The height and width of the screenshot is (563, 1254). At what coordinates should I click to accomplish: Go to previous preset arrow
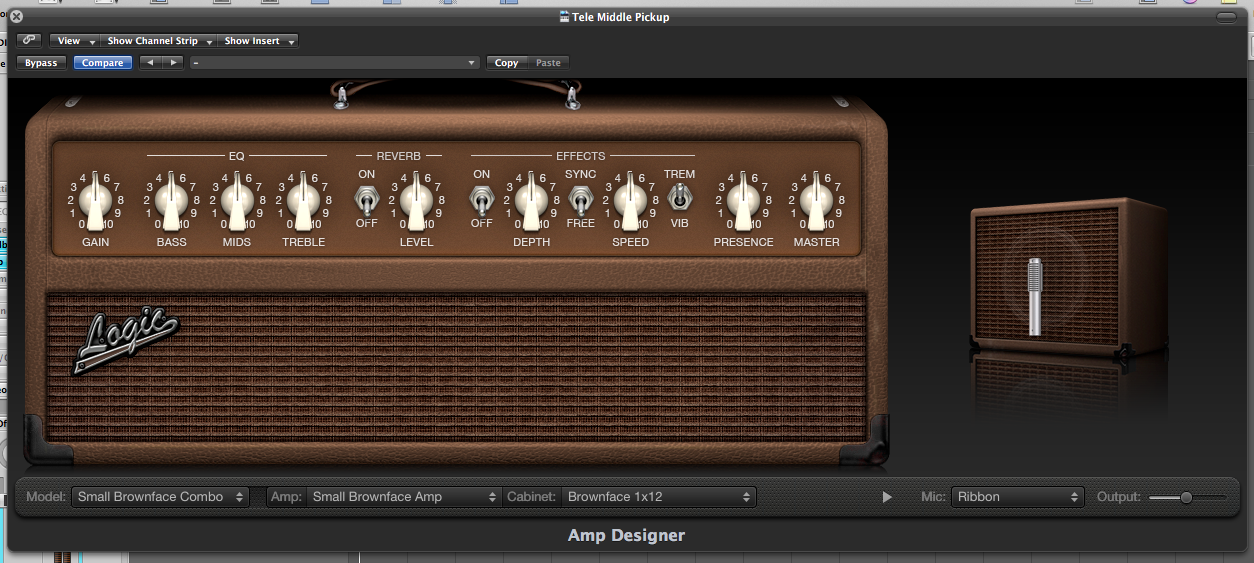pyautogui.click(x=150, y=63)
